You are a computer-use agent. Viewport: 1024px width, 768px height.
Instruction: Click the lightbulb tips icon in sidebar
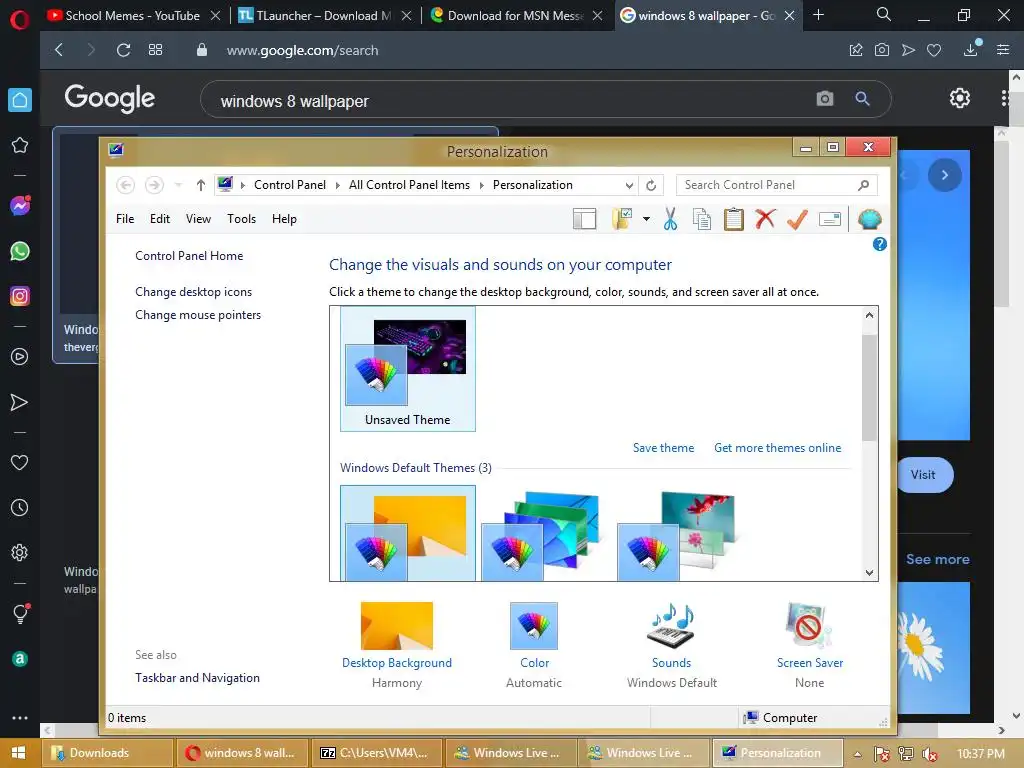(x=20, y=613)
